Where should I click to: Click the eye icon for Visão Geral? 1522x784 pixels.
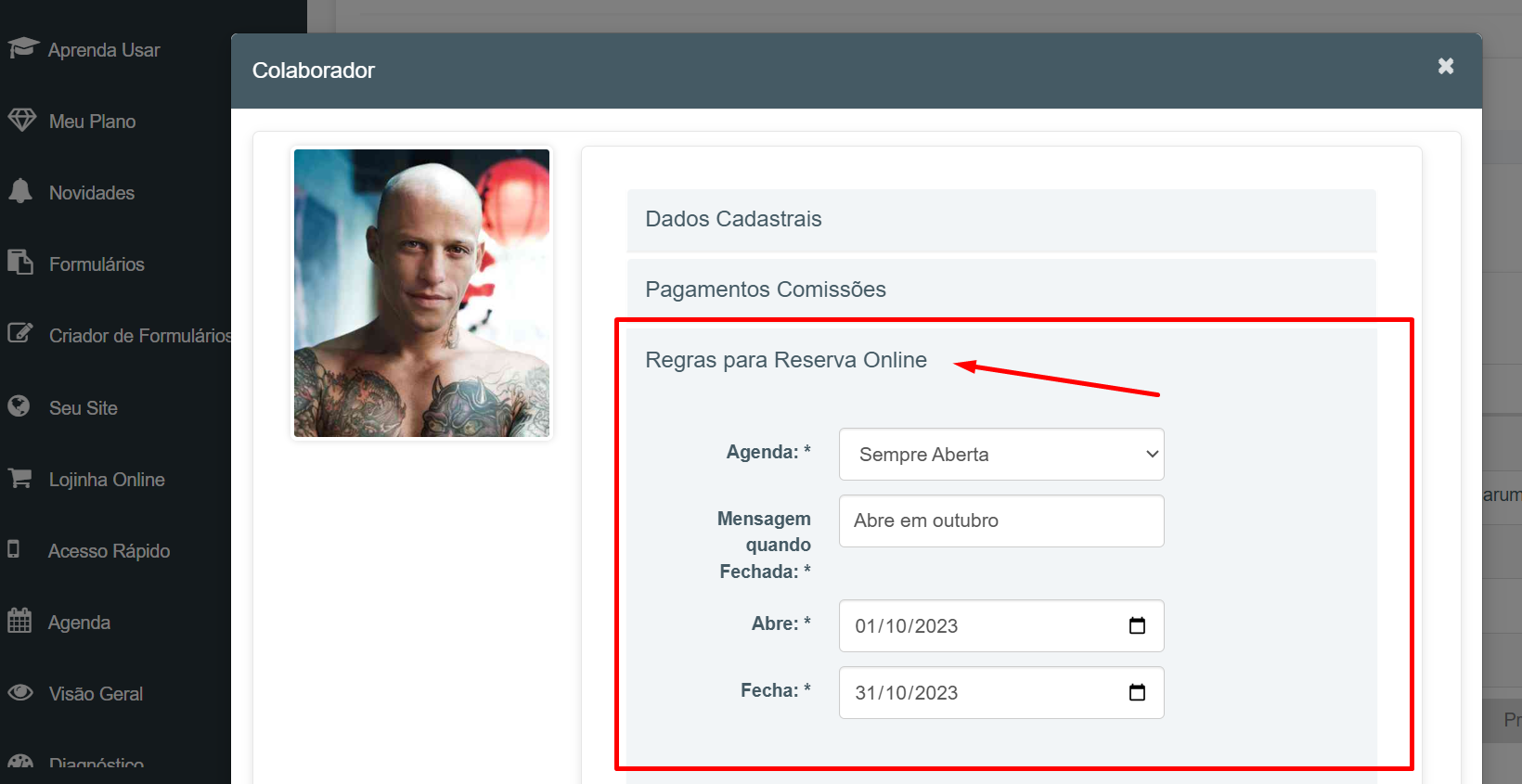20,693
